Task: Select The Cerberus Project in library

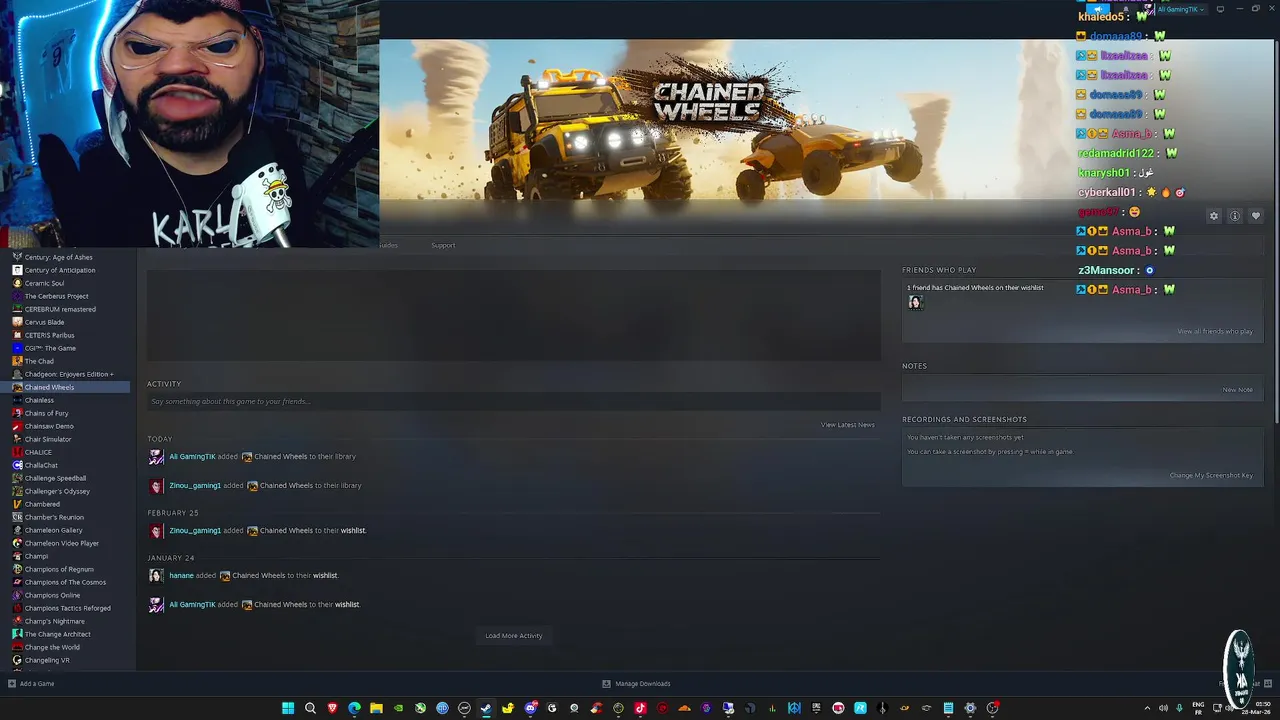Action: coord(66,296)
